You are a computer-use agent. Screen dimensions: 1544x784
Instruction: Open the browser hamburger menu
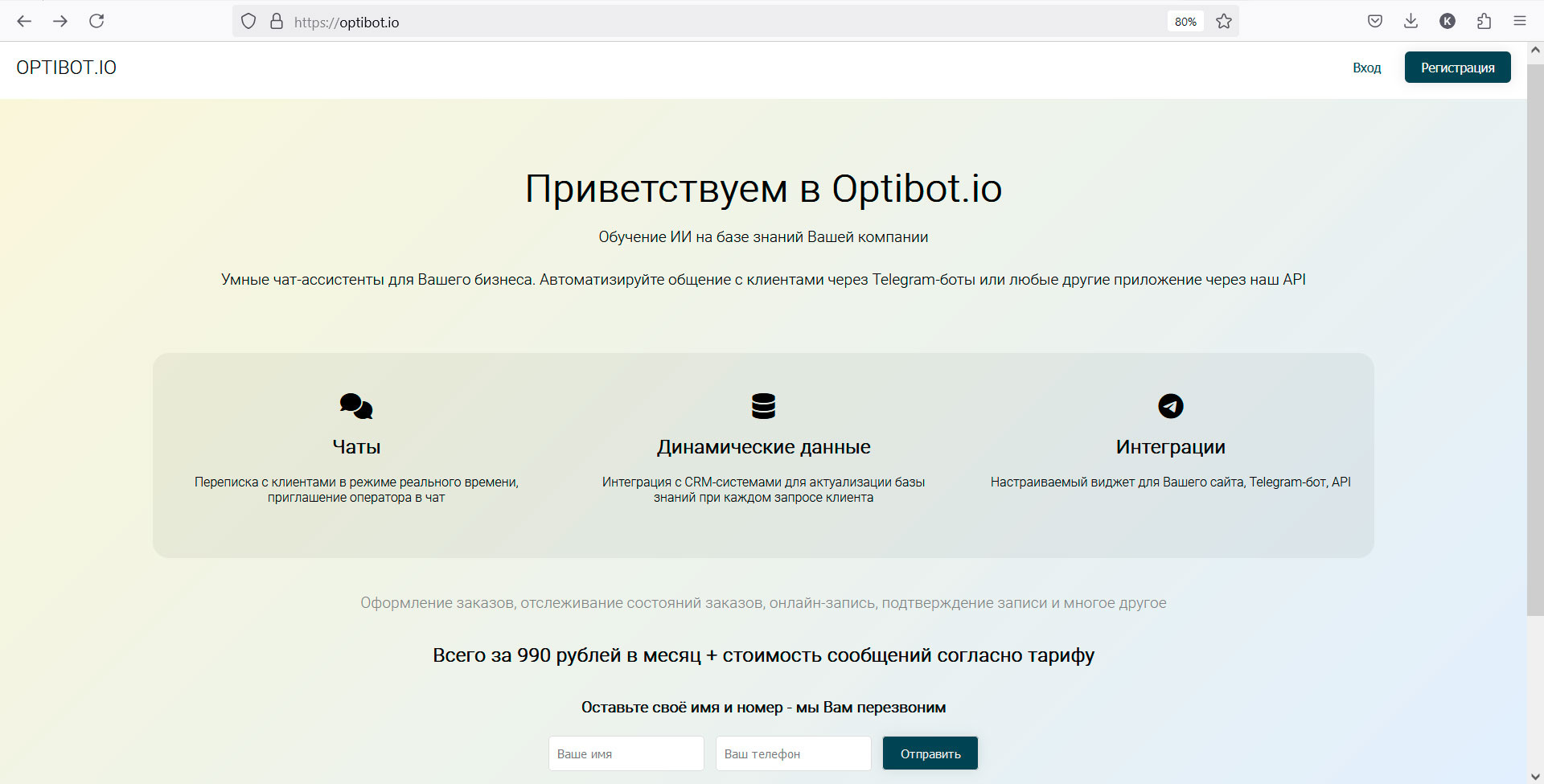1519,22
